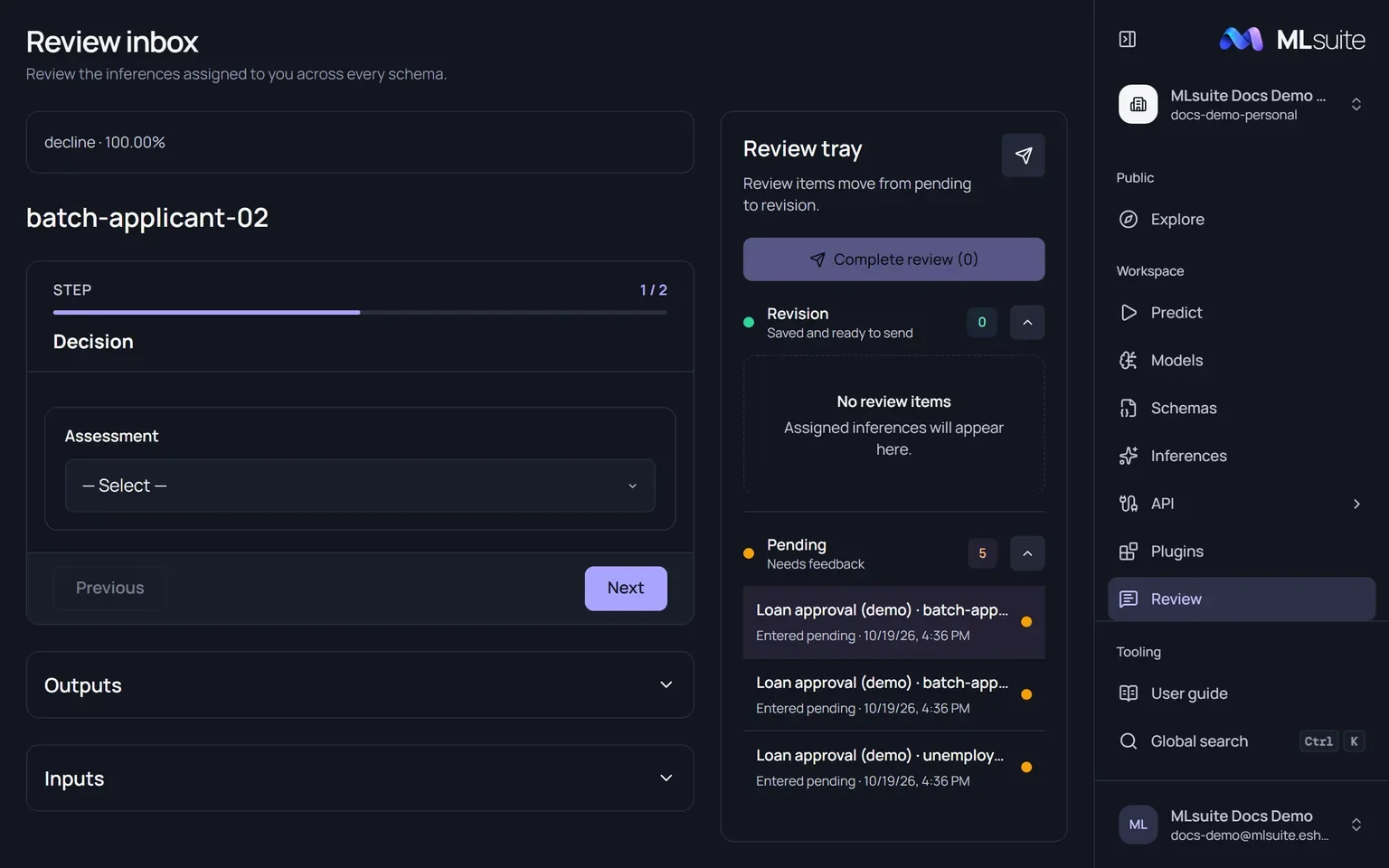Go to Inferences in the sidebar
1389x868 pixels.
(x=1242, y=456)
